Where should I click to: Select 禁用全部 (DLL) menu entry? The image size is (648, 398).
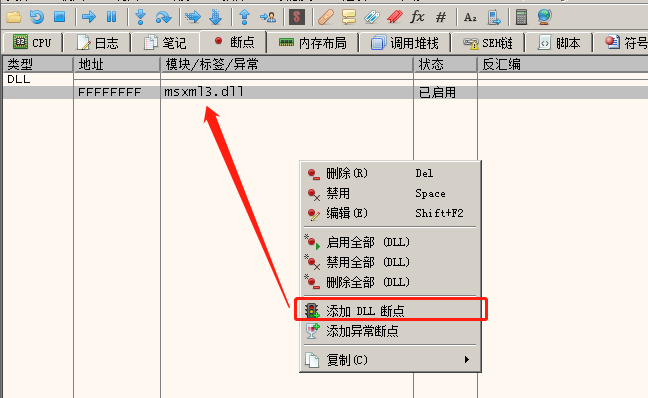tap(390, 262)
